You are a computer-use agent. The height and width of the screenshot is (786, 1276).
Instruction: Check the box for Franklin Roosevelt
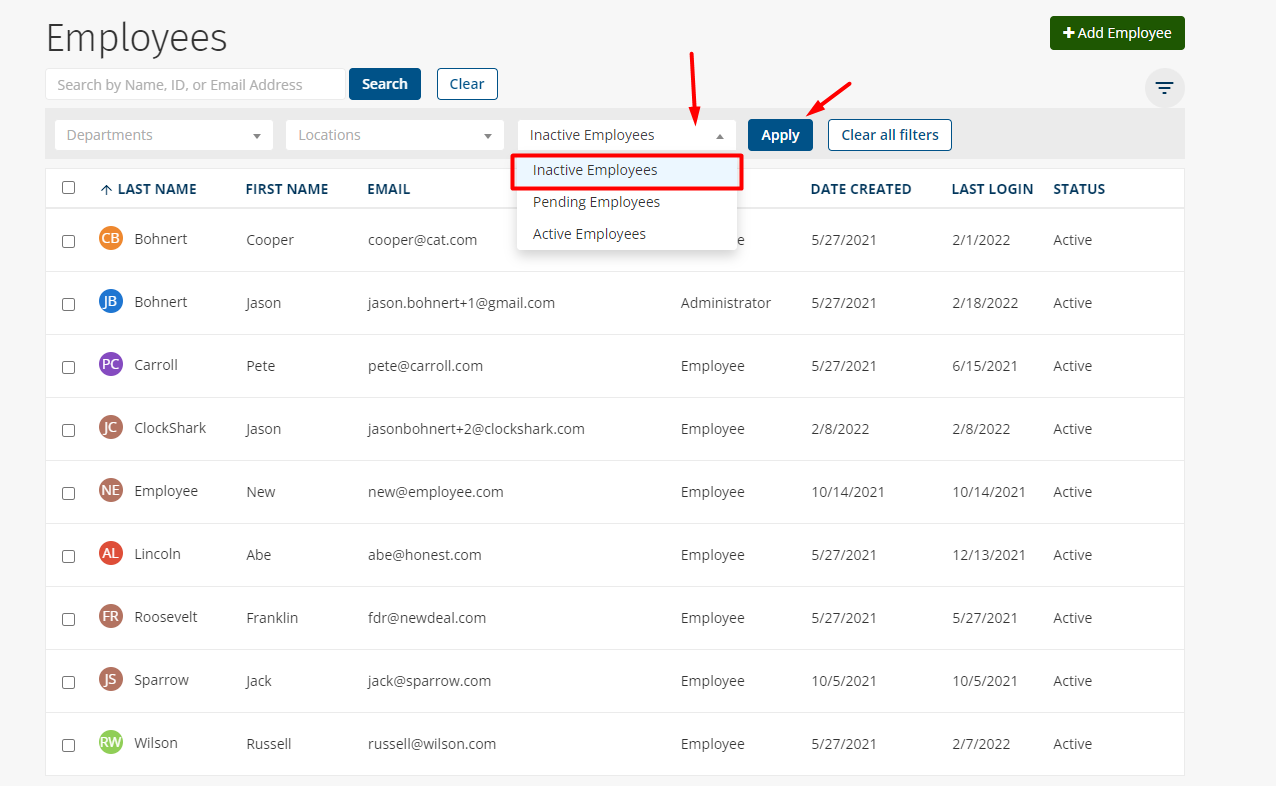click(x=68, y=619)
